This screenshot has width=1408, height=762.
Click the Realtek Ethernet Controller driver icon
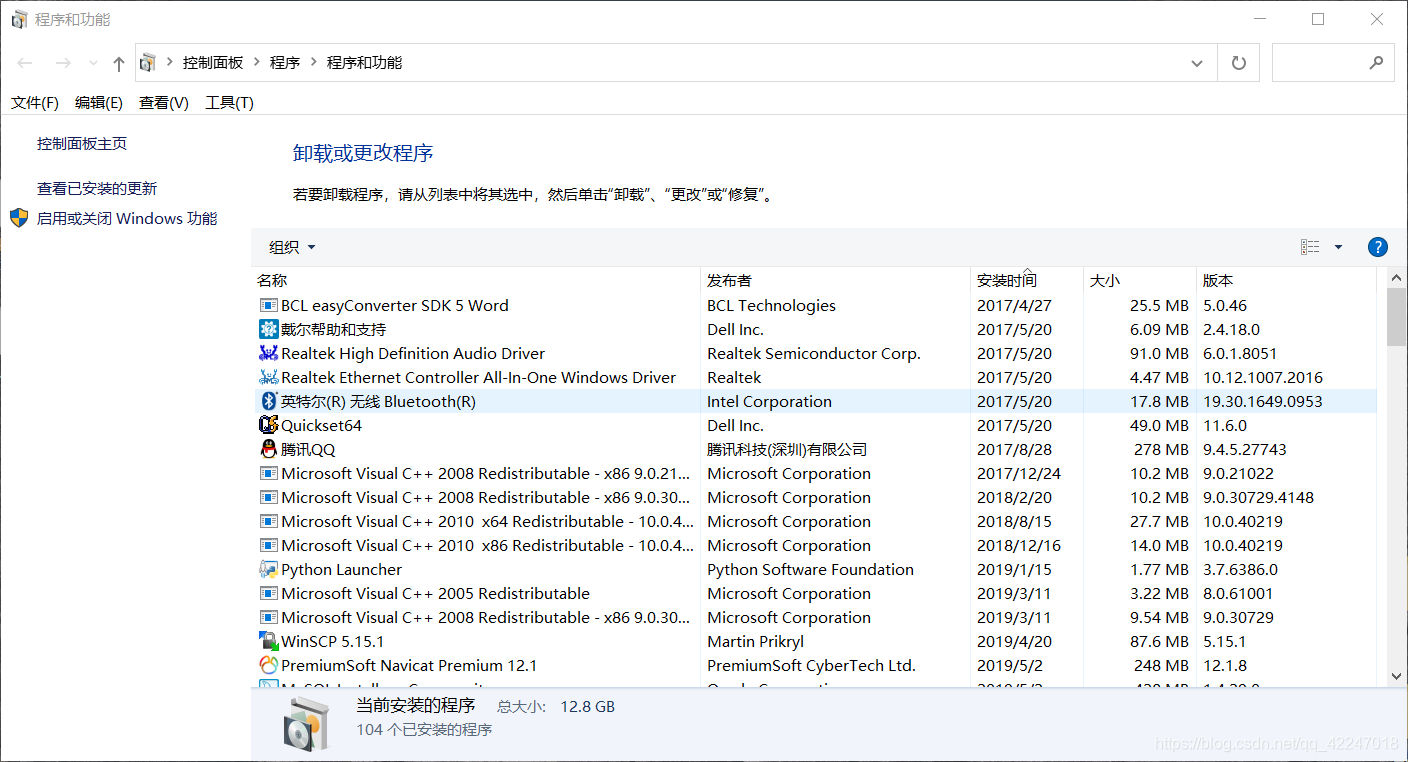(x=268, y=378)
